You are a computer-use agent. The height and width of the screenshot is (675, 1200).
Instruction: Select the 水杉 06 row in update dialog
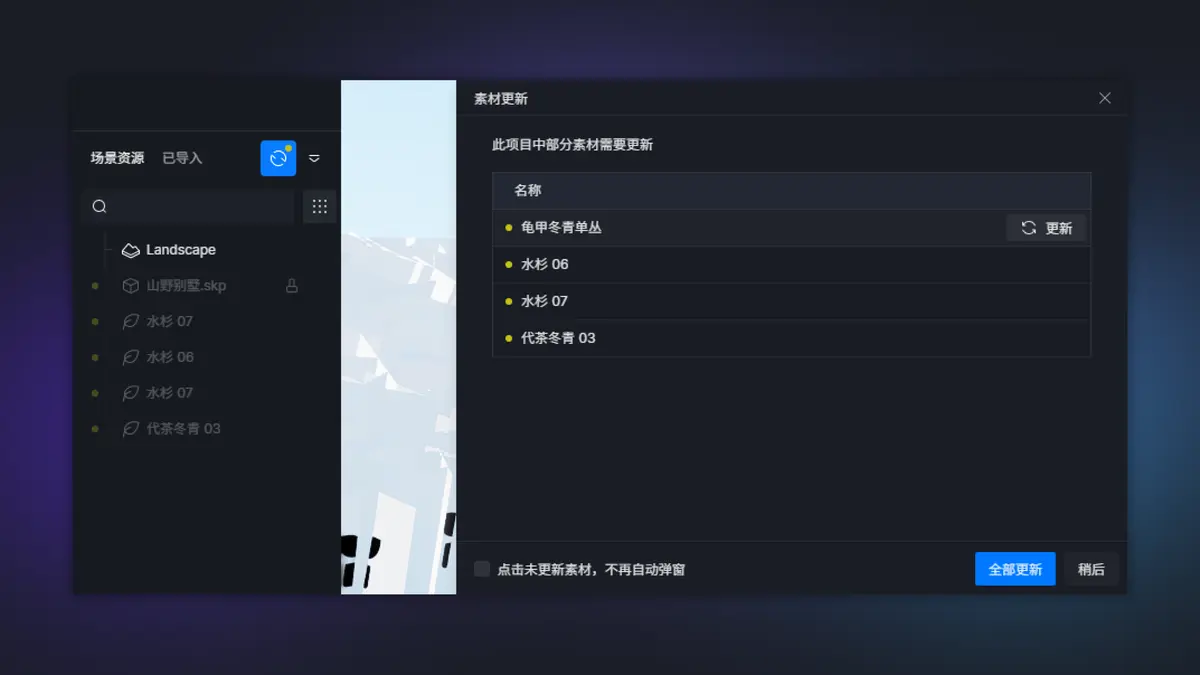coord(791,264)
